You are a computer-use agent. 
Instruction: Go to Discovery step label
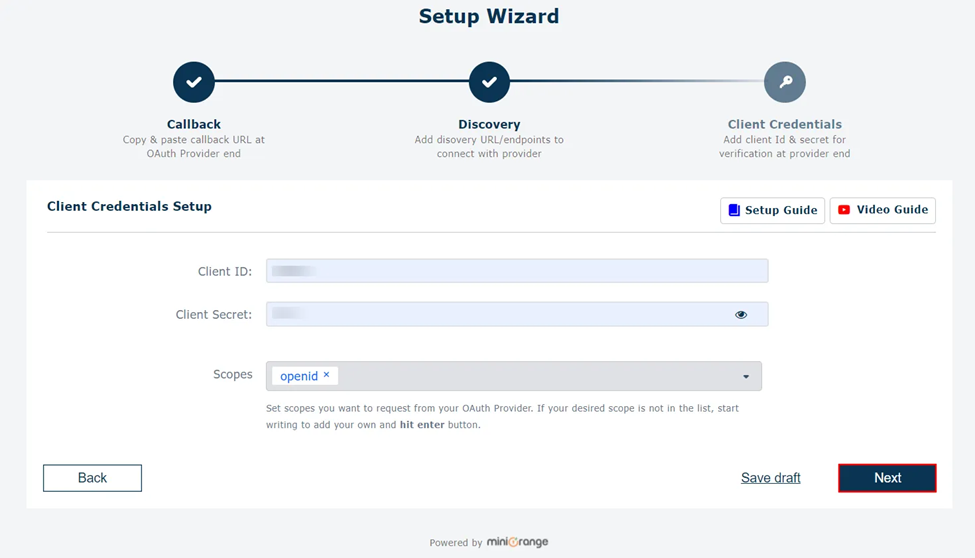[x=489, y=124]
